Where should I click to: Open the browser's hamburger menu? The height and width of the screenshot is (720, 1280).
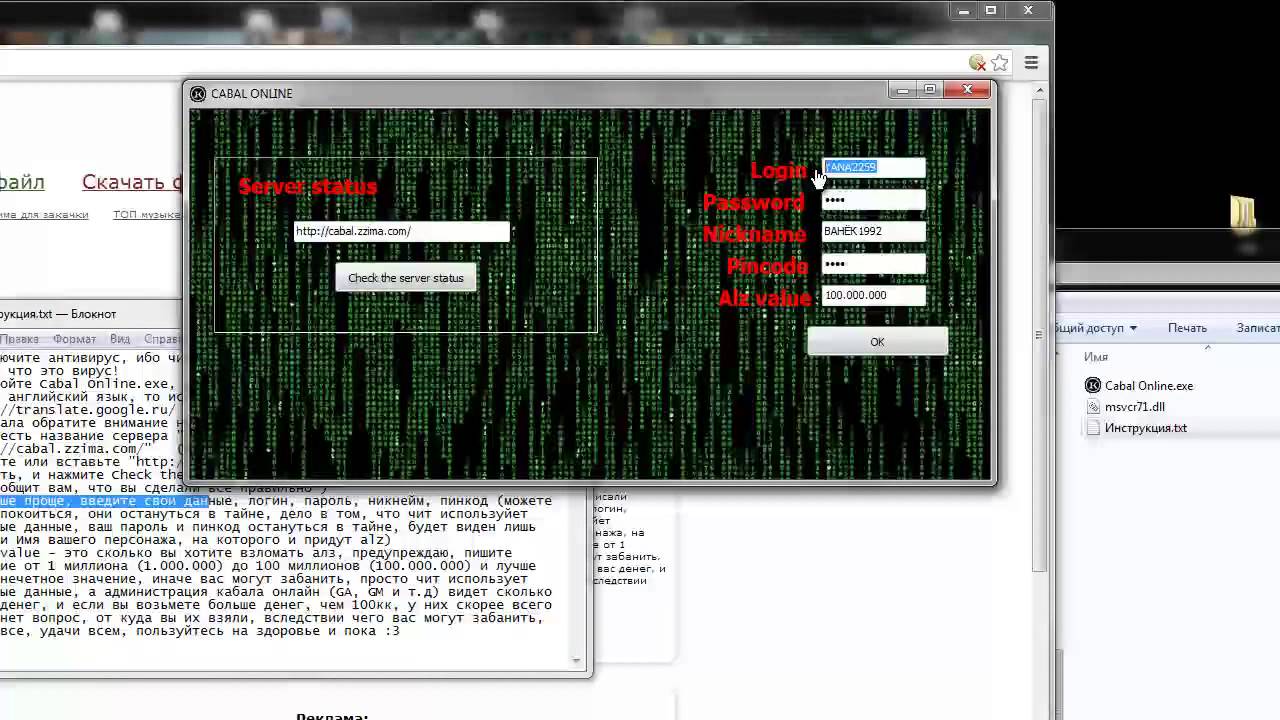1031,63
